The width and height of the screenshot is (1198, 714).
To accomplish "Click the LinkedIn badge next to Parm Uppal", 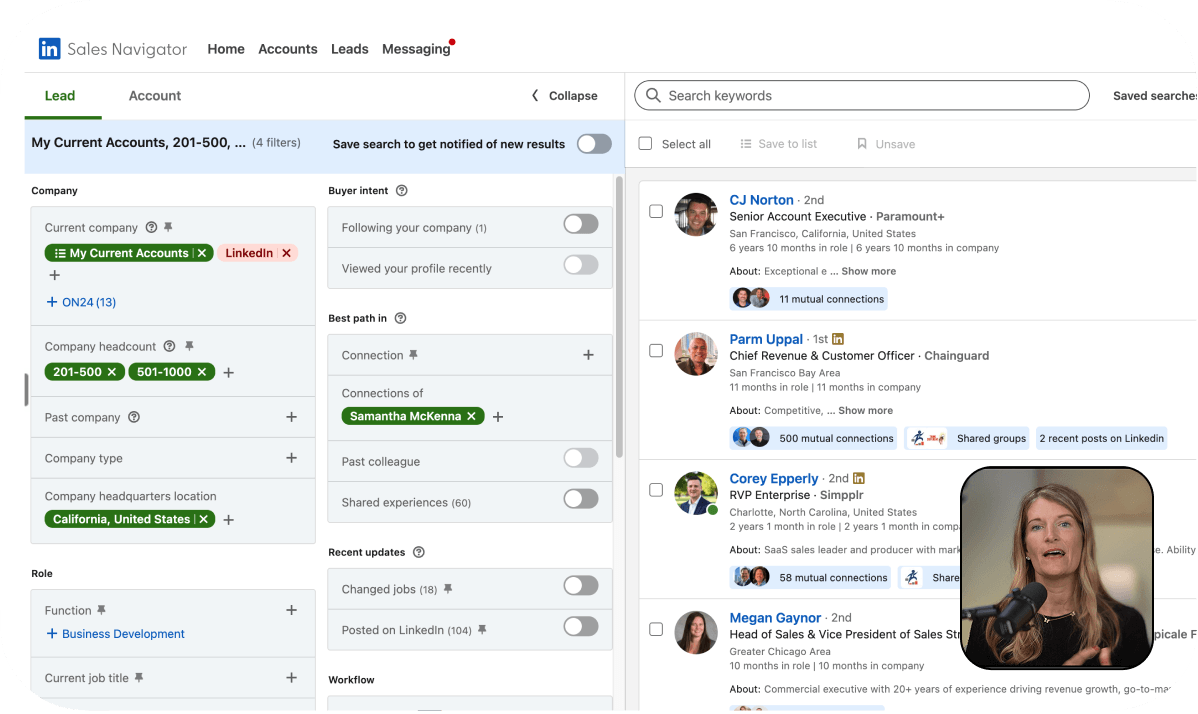I will click(838, 339).
